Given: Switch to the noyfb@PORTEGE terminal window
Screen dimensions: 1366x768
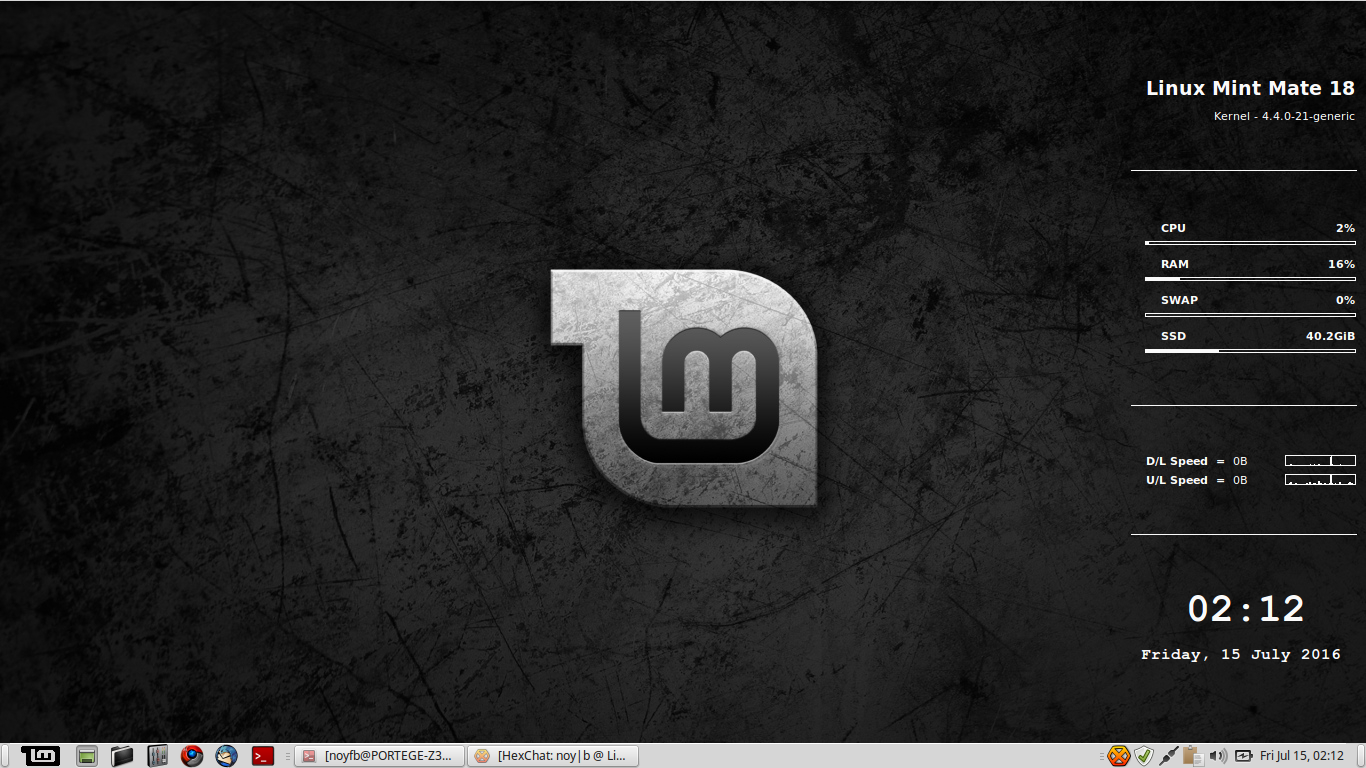Looking at the screenshot, I should [380, 756].
